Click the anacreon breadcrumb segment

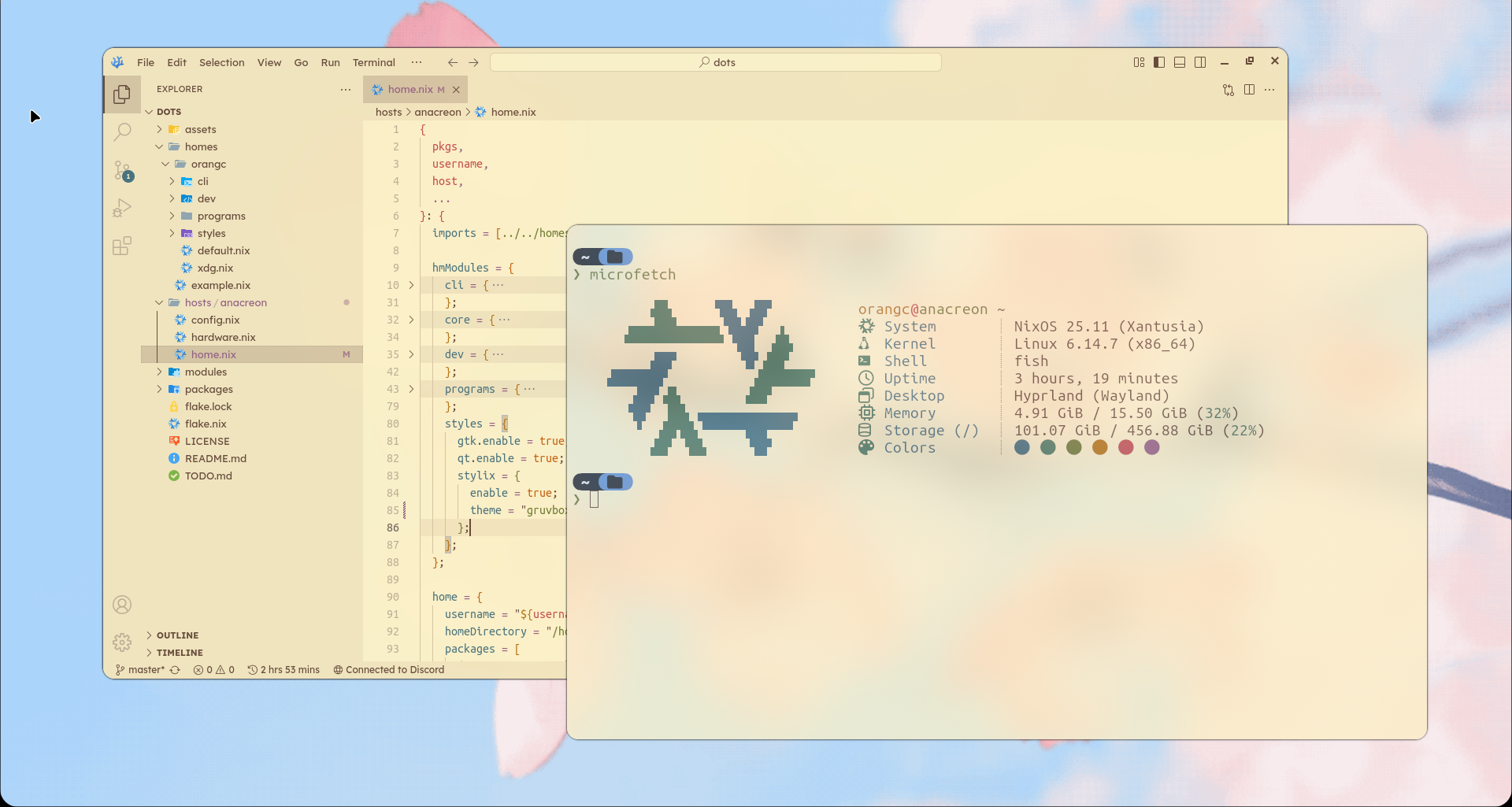coord(438,112)
